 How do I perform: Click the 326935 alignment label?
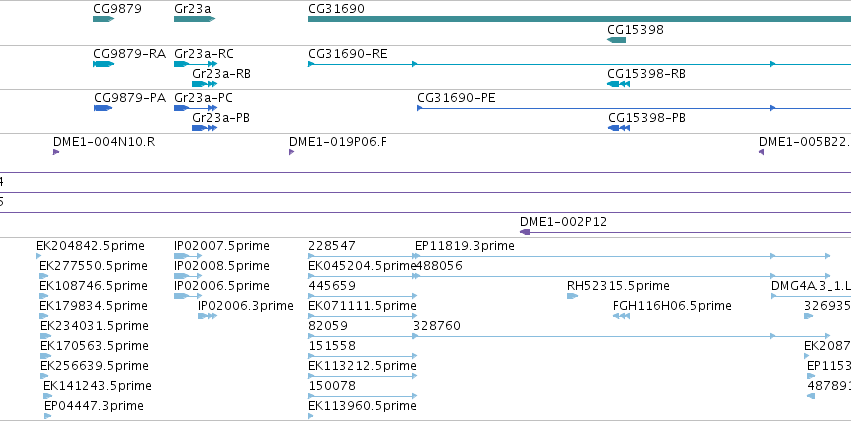(827, 306)
